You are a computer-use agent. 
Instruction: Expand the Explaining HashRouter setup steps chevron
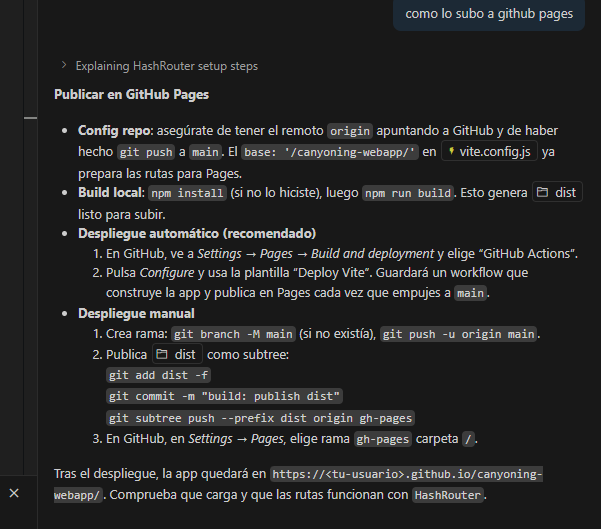click(64, 66)
